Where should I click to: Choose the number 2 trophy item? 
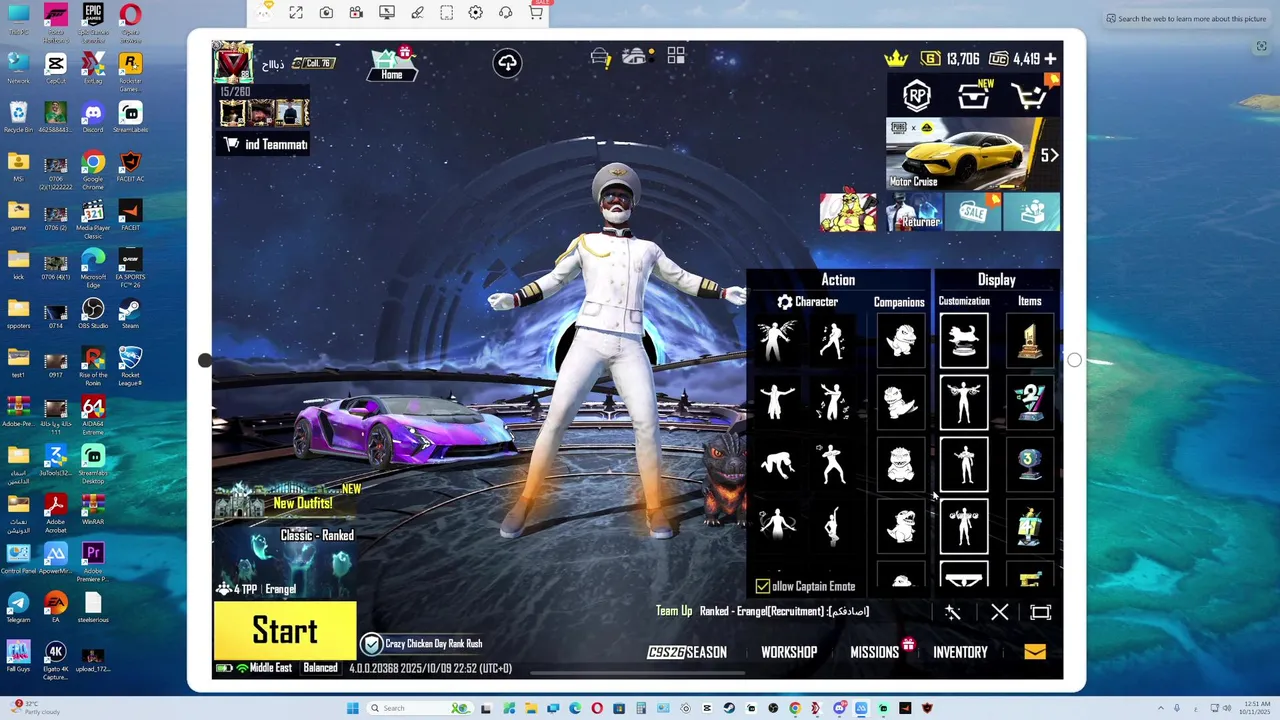pyautogui.click(x=1030, y=402)
